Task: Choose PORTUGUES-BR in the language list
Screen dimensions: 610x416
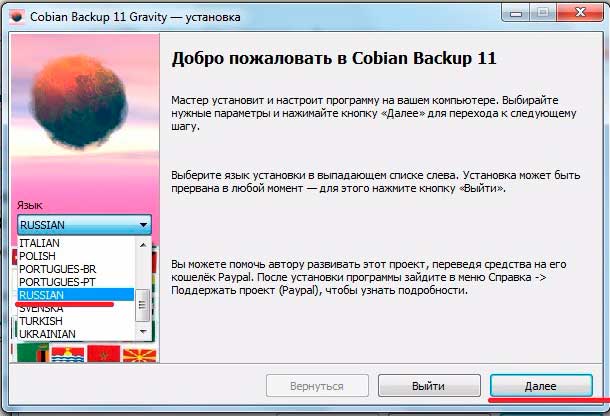Action: pyautogui.click(x=76, y=269)
